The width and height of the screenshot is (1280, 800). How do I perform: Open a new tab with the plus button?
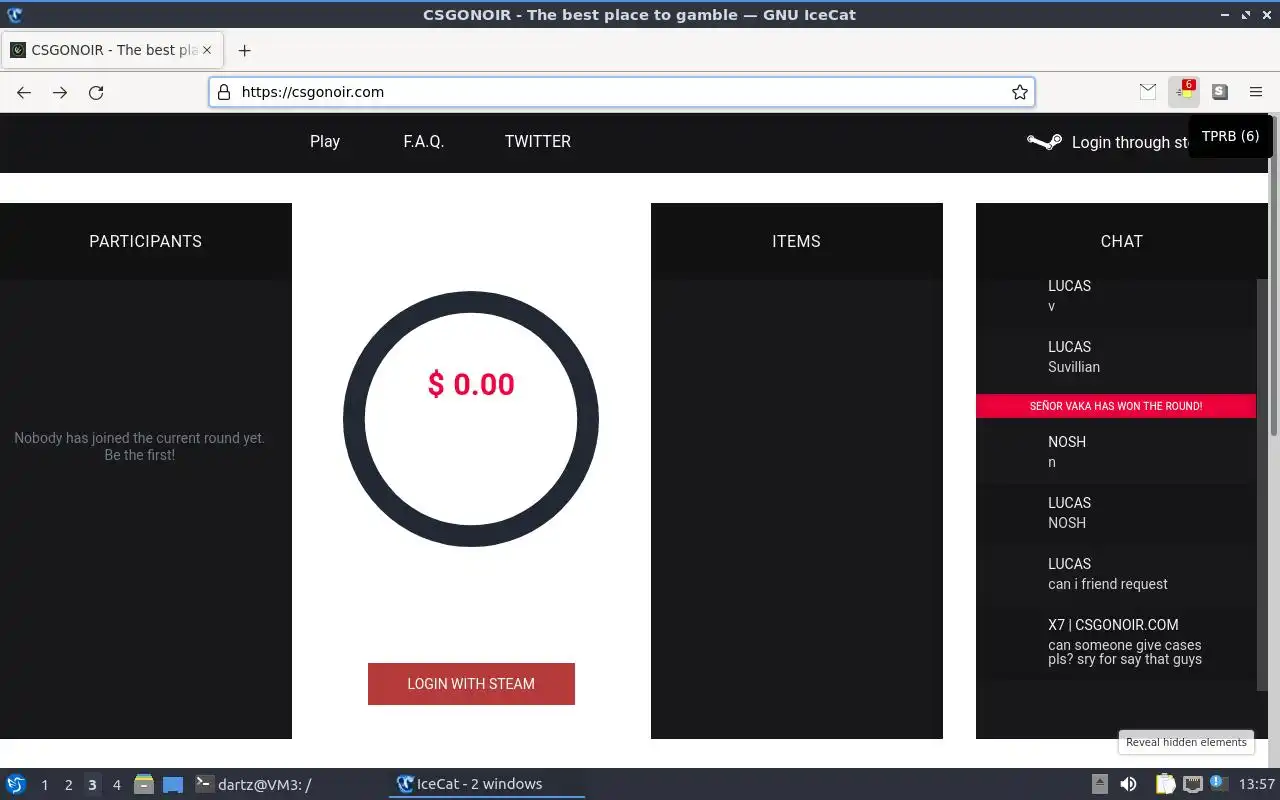coord(244,50)
